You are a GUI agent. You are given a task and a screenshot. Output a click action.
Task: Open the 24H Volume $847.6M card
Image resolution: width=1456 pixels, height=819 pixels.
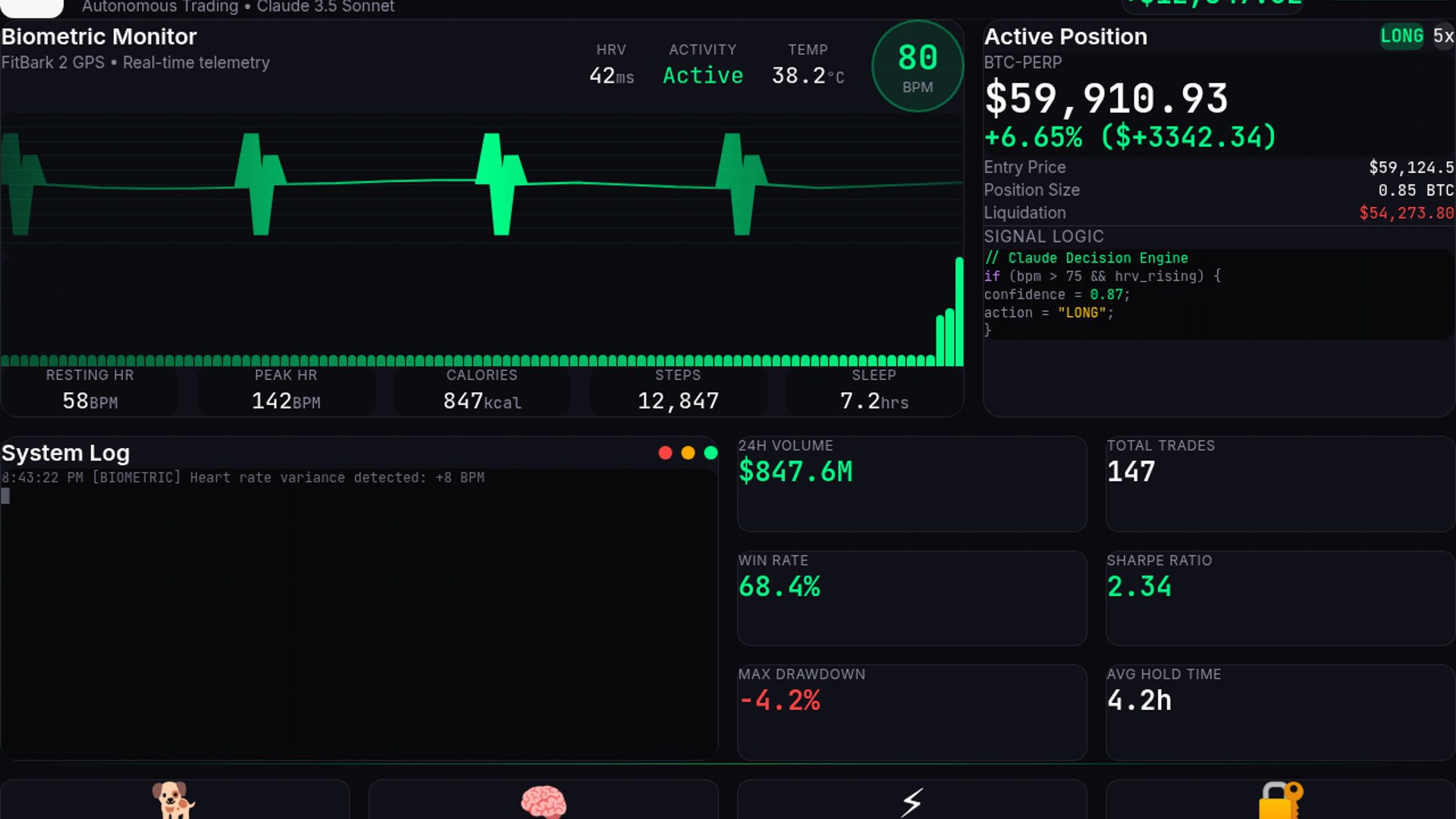coord(912,484)
